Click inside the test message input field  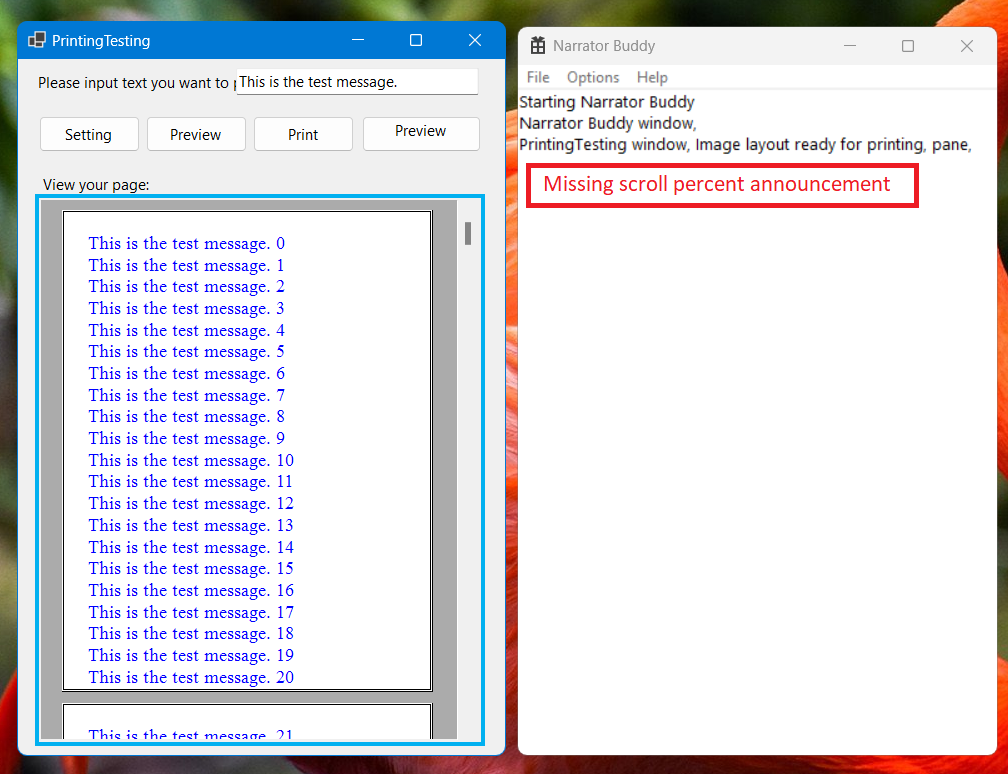[x=356, y=81]
